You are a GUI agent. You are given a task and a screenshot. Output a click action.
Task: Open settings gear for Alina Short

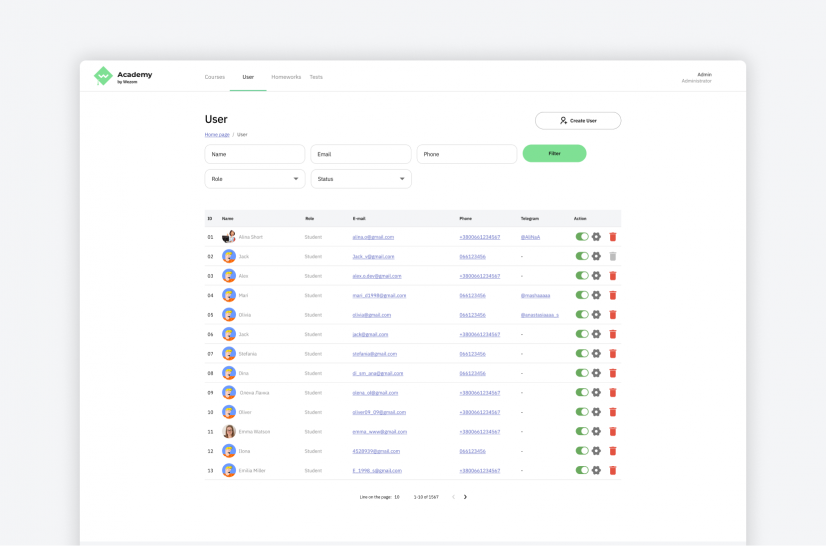(x=596, y=237)
